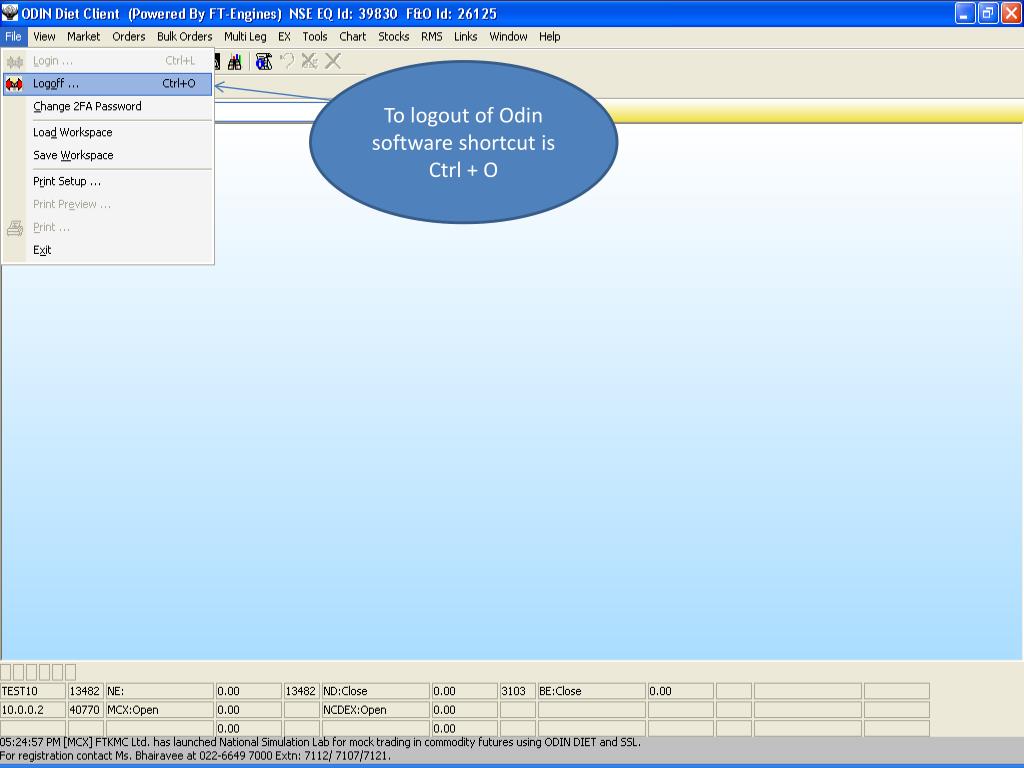Choose Save Workspace from the File menu
Screen dimensions: 1024x768
[x=108, y=155]
